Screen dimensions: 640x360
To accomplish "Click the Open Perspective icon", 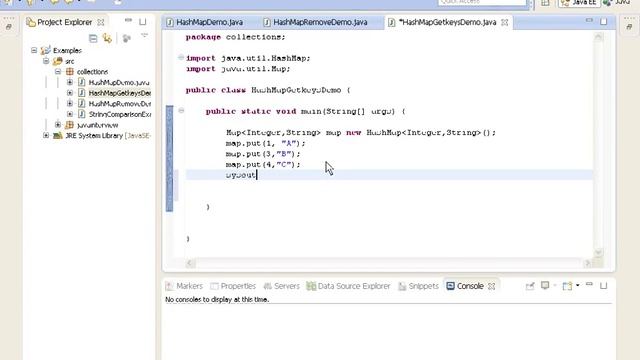I will pos(545,3).
